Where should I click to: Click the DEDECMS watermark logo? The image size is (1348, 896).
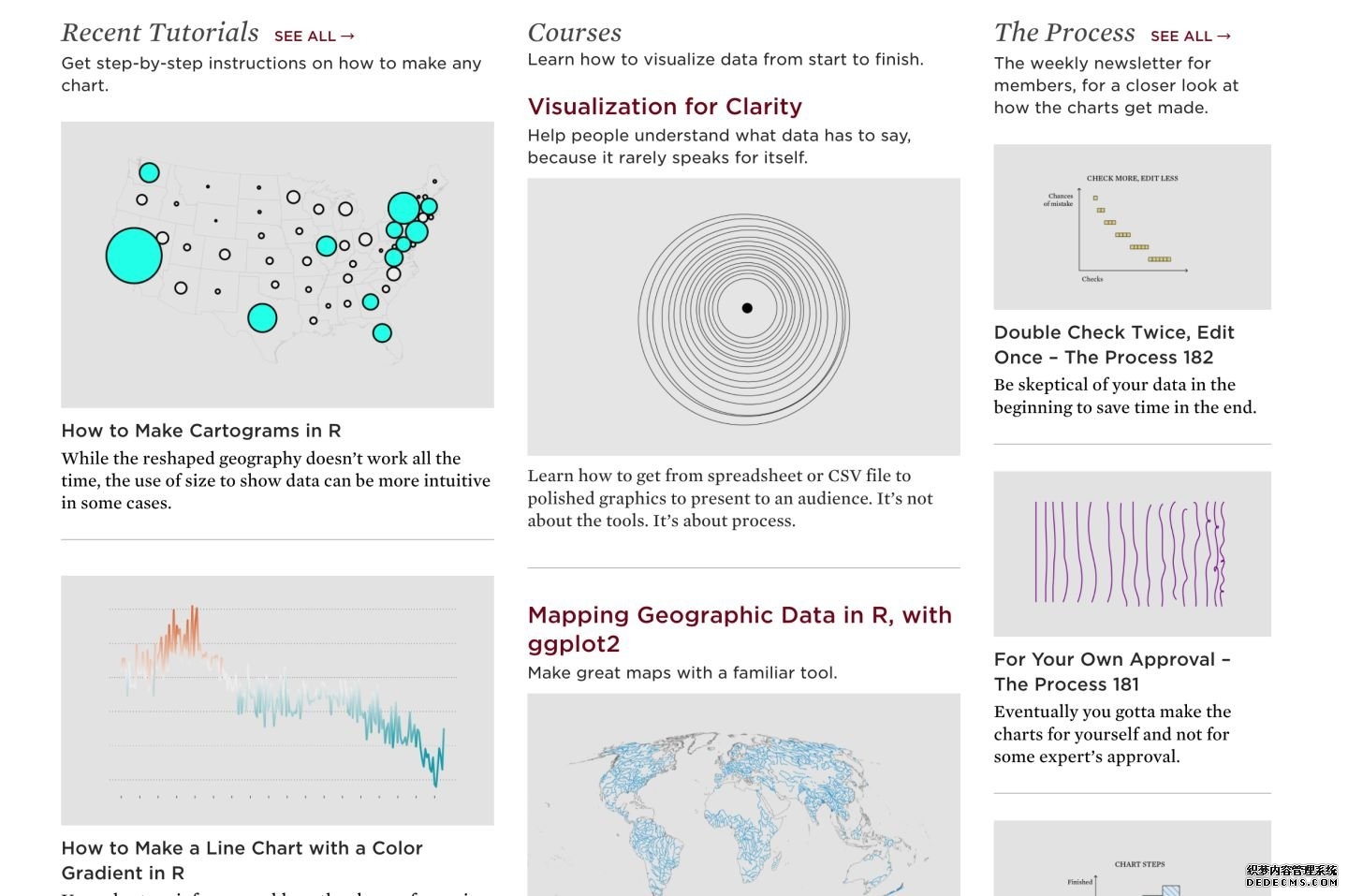pos(1291,875)
